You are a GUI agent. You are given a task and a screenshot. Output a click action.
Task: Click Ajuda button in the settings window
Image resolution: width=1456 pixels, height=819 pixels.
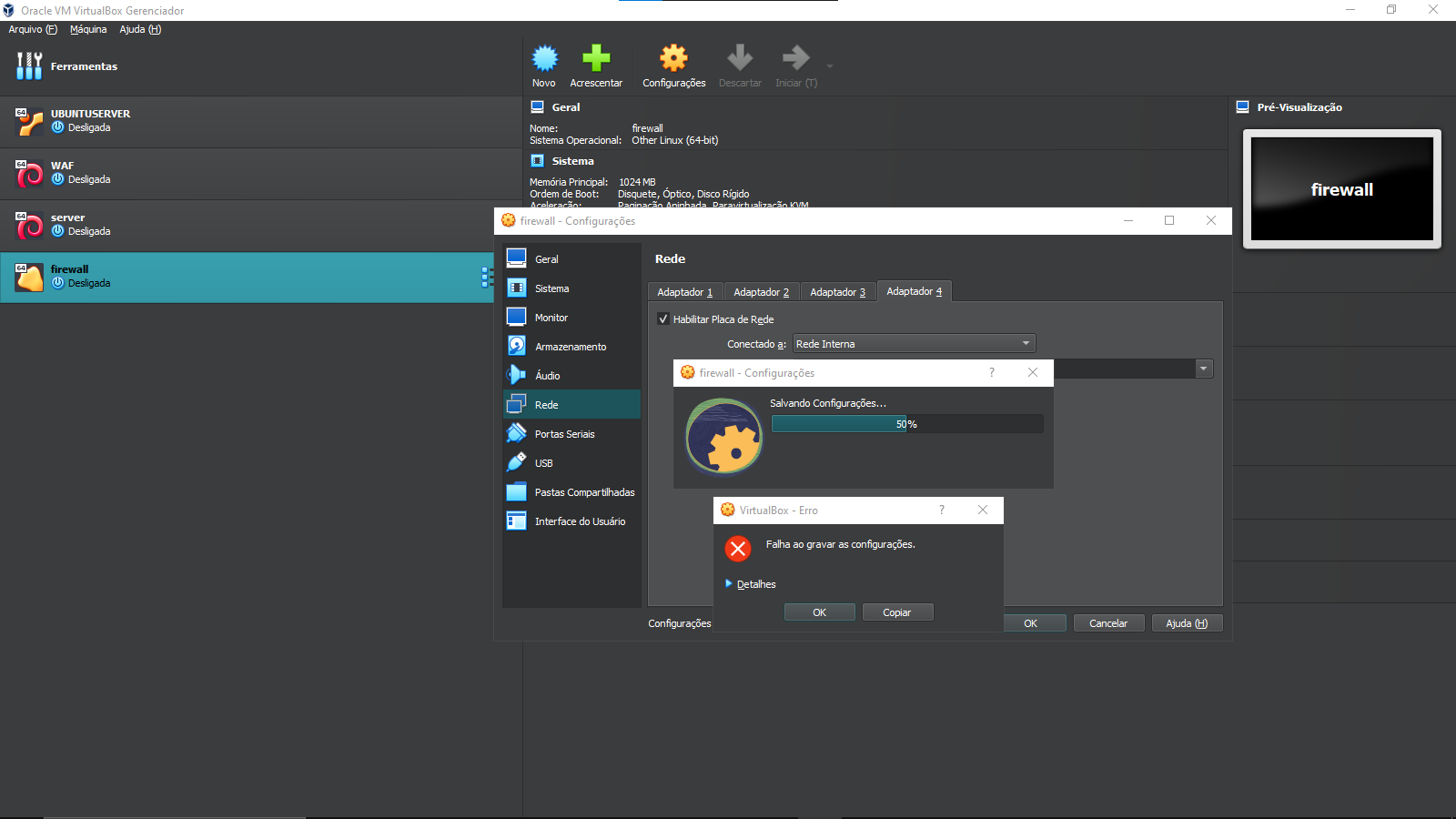(1187, 623)
